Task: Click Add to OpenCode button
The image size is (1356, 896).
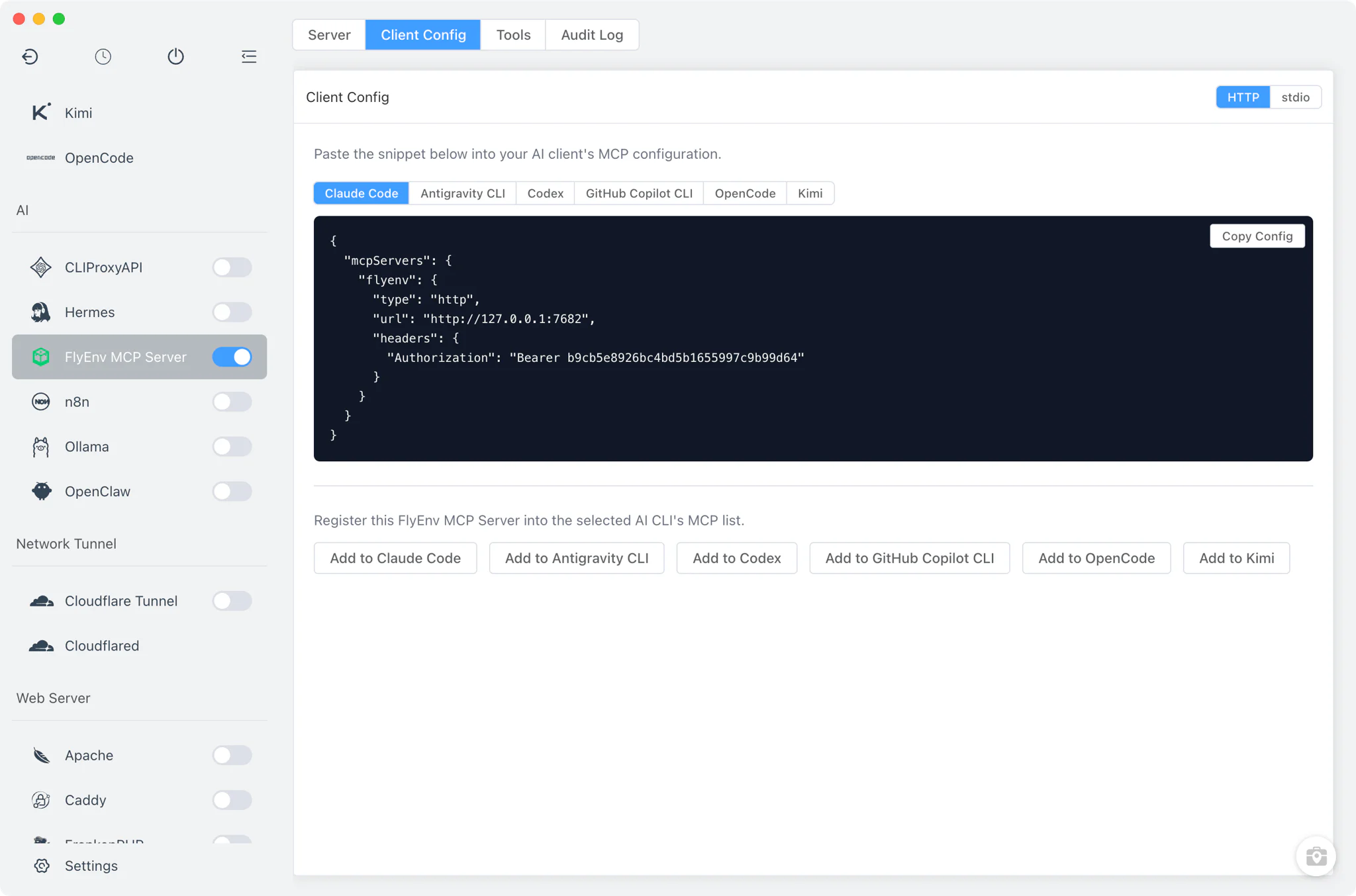Action: point(1096,558)
